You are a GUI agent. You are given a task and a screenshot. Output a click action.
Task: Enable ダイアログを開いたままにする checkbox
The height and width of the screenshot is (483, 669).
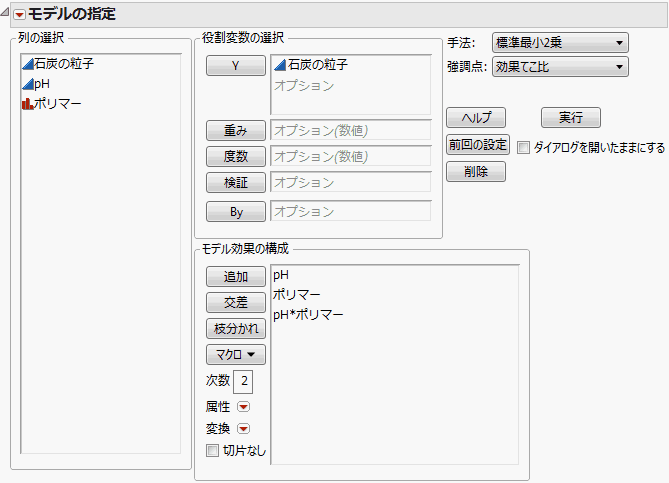pyautogui.click(x=523, y=148)
